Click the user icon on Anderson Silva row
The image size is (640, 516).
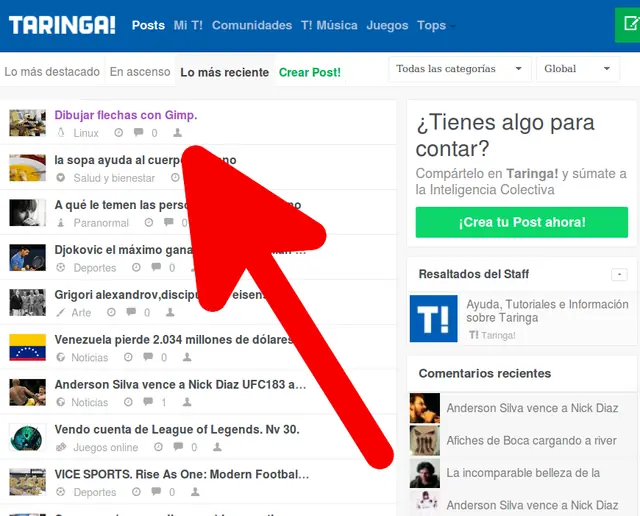[187, 402]
